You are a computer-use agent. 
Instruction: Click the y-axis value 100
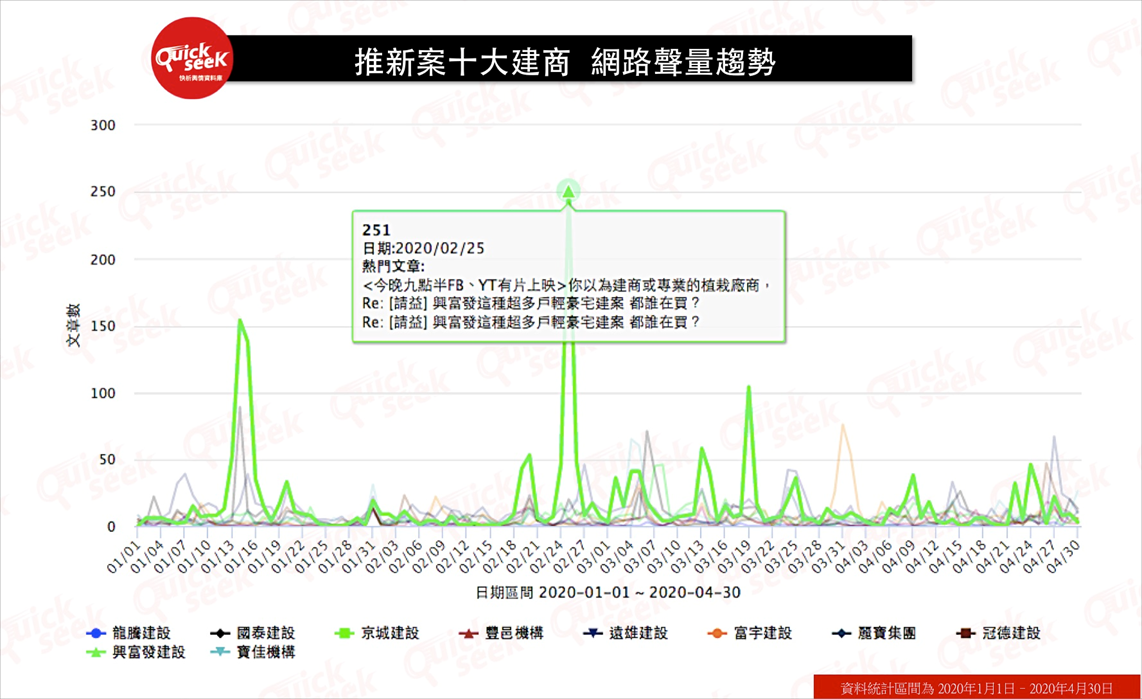click(x=103, y=393)
